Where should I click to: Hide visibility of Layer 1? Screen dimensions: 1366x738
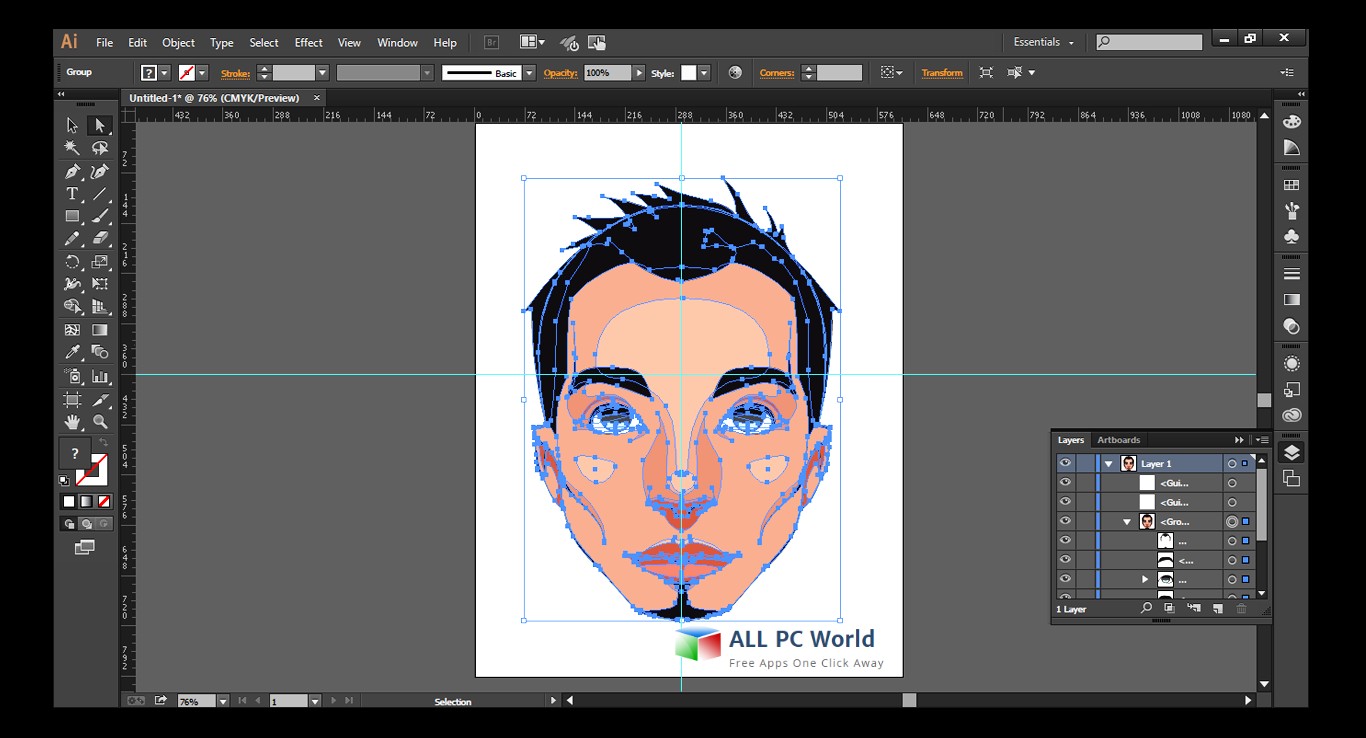click(x=1066, y=463)
